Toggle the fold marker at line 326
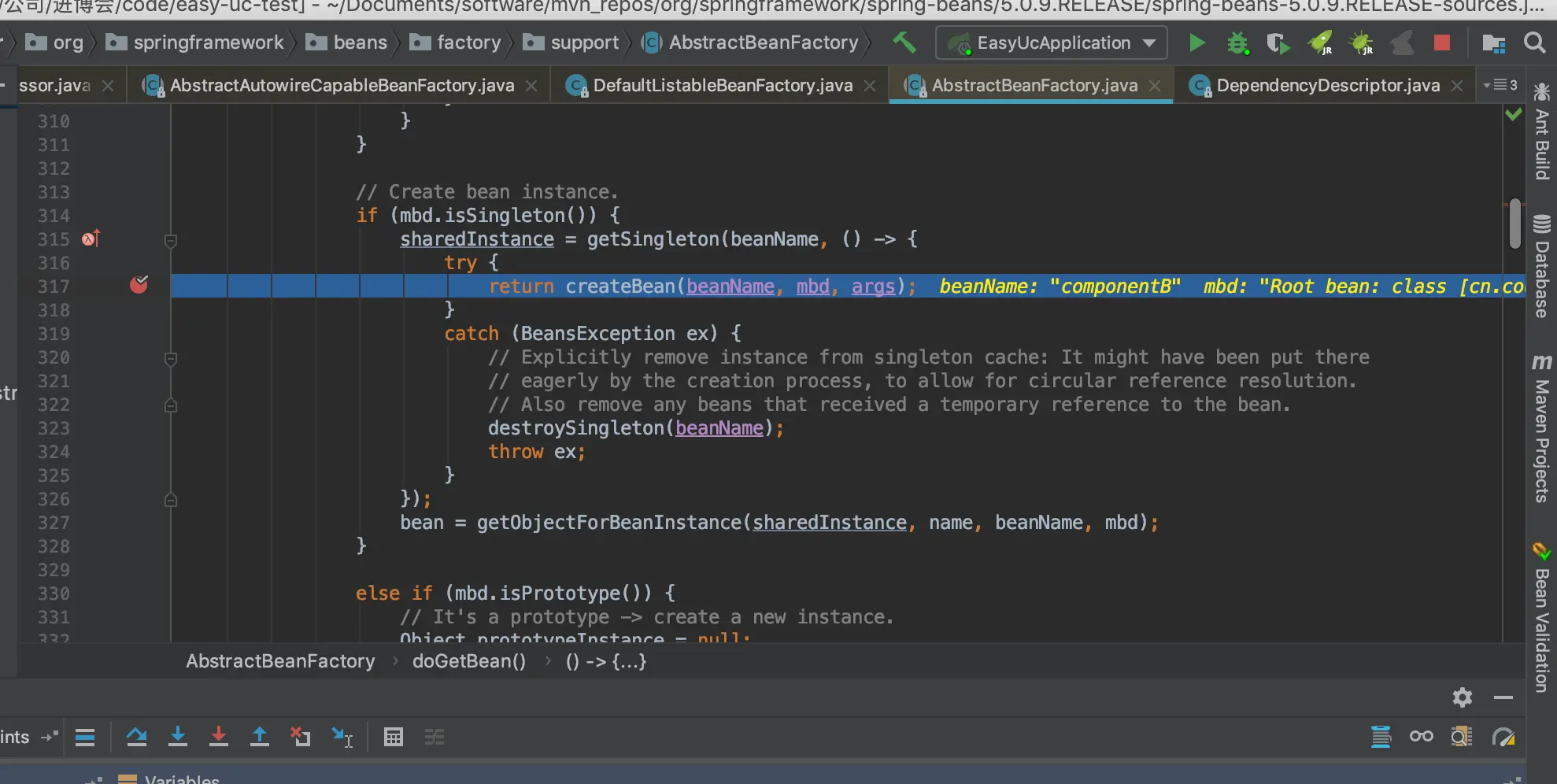 171,500
